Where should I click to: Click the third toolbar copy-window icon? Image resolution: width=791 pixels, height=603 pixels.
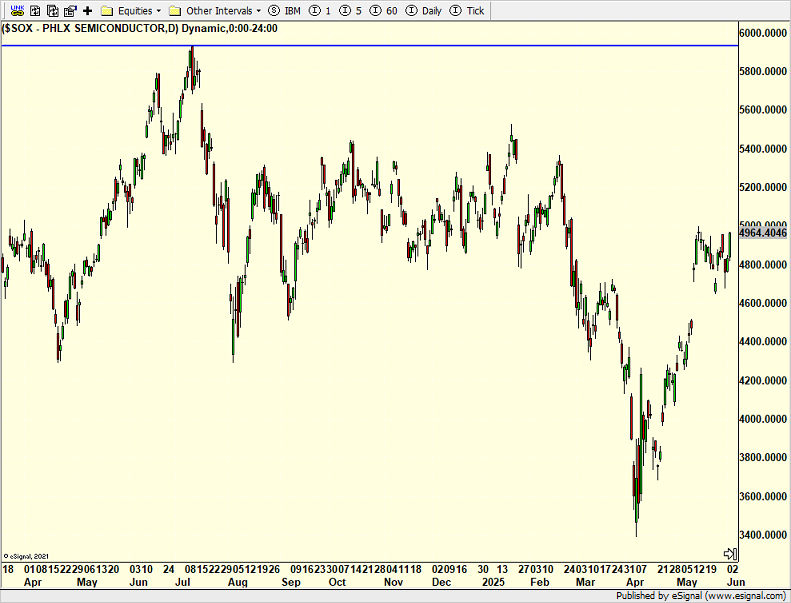click(x=52, y=10)
